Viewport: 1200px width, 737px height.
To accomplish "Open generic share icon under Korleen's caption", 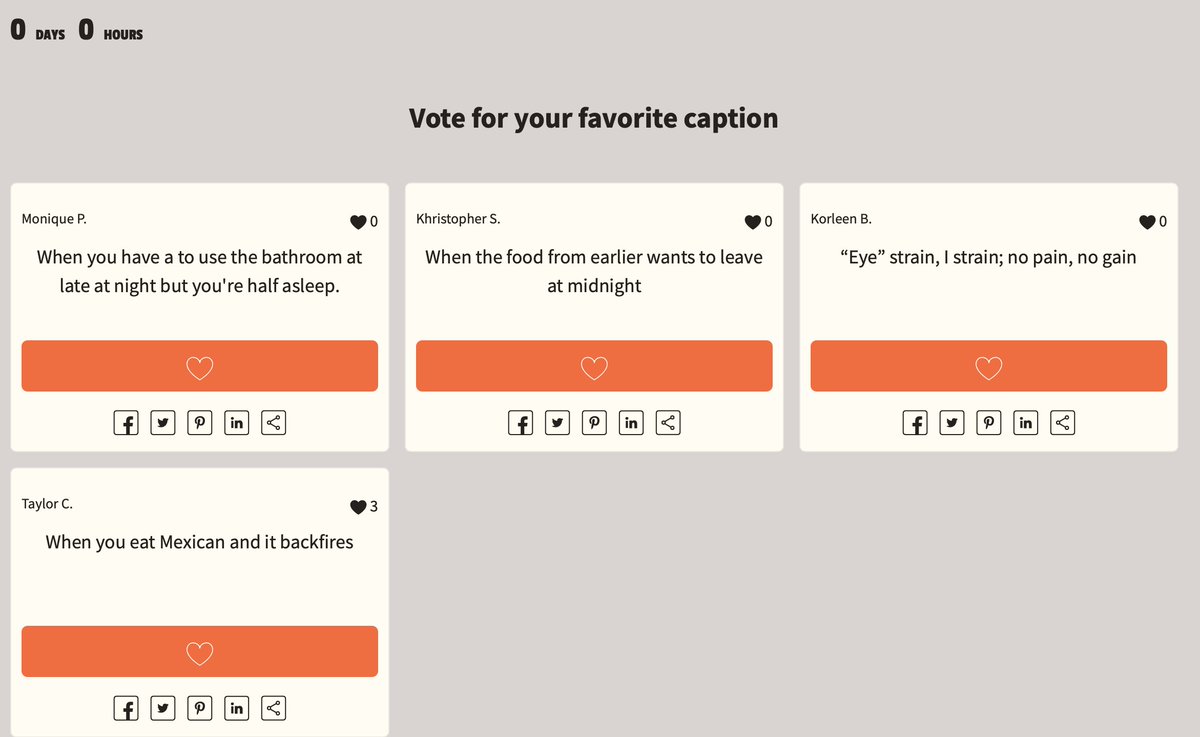I will (x=1063, y=423).
